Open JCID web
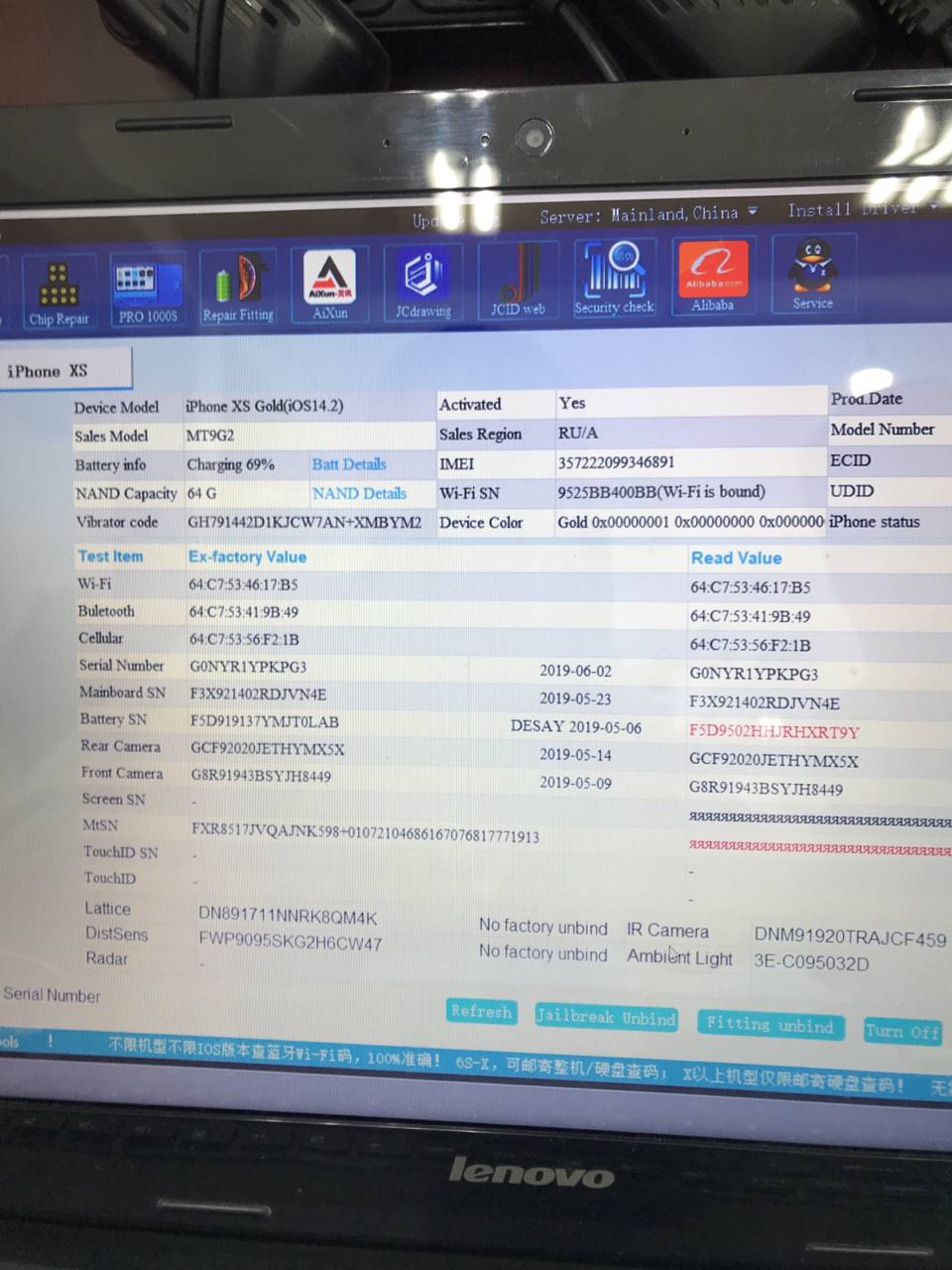This screenshot has width=952, height=1270. [518, 282]
